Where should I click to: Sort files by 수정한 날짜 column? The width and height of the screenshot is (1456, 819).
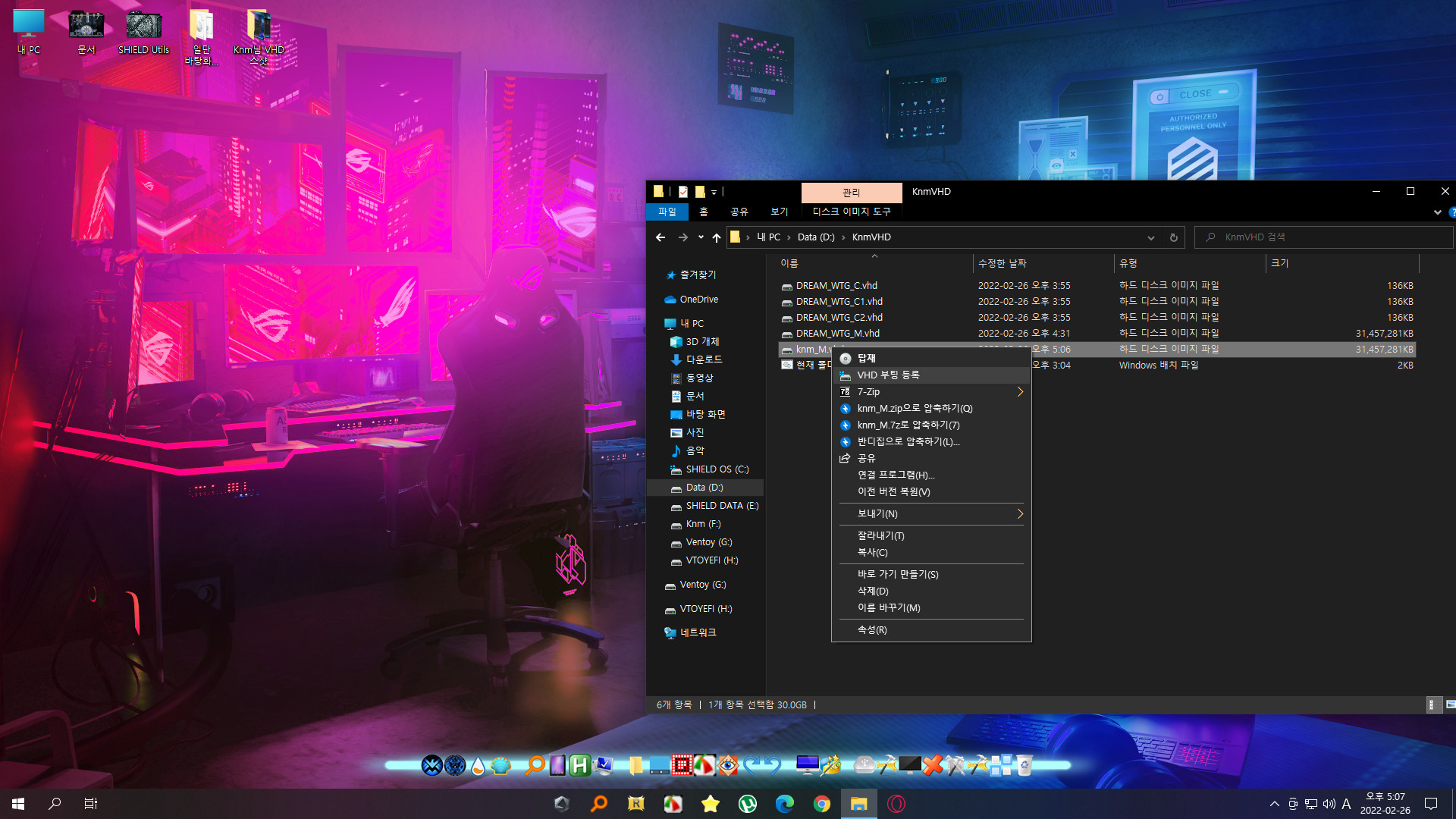[1043, 263]
